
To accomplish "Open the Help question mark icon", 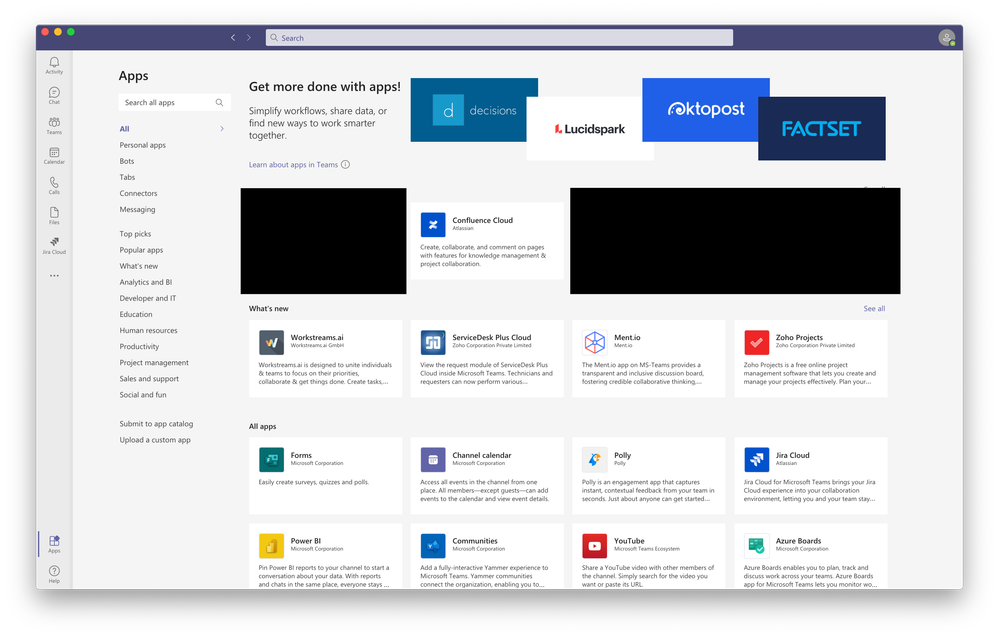I will click(54, 573).
